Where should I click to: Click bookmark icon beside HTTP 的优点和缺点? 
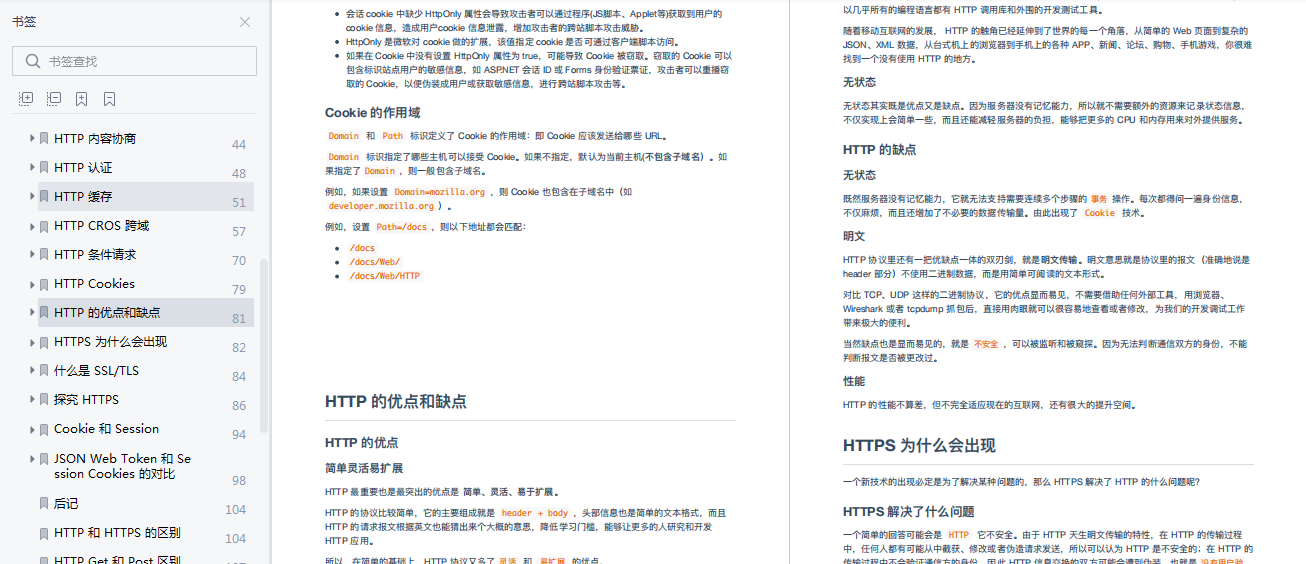pos(44,312)
